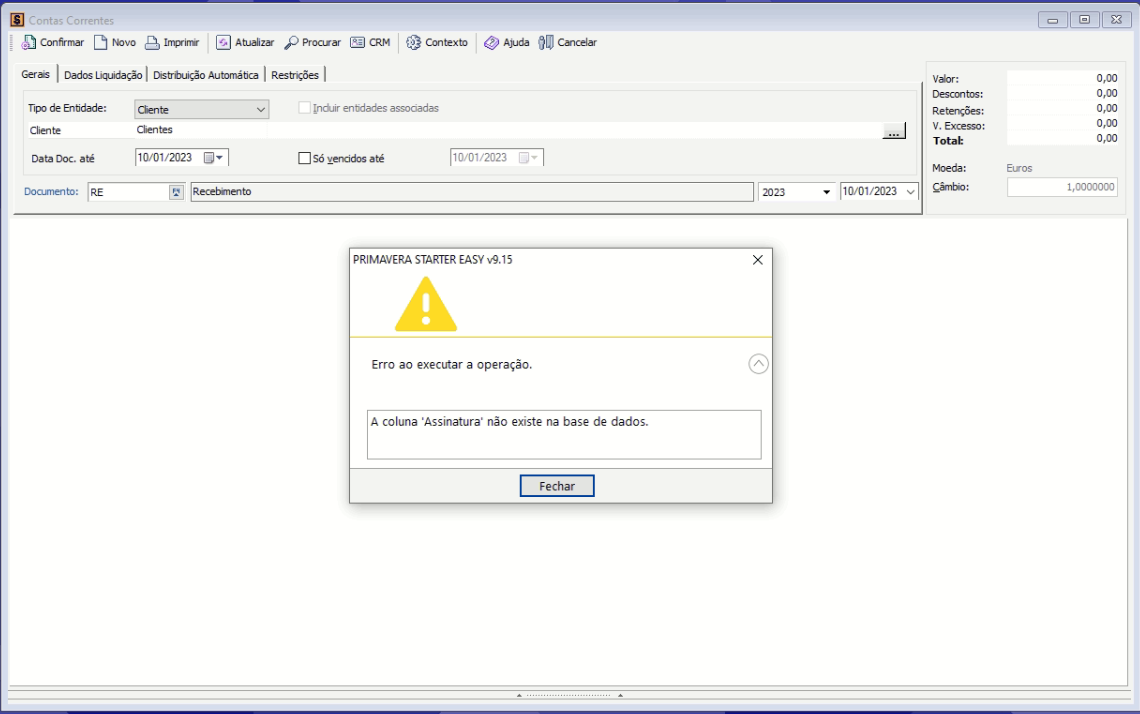Click the Documento code input field

(127, 192)
